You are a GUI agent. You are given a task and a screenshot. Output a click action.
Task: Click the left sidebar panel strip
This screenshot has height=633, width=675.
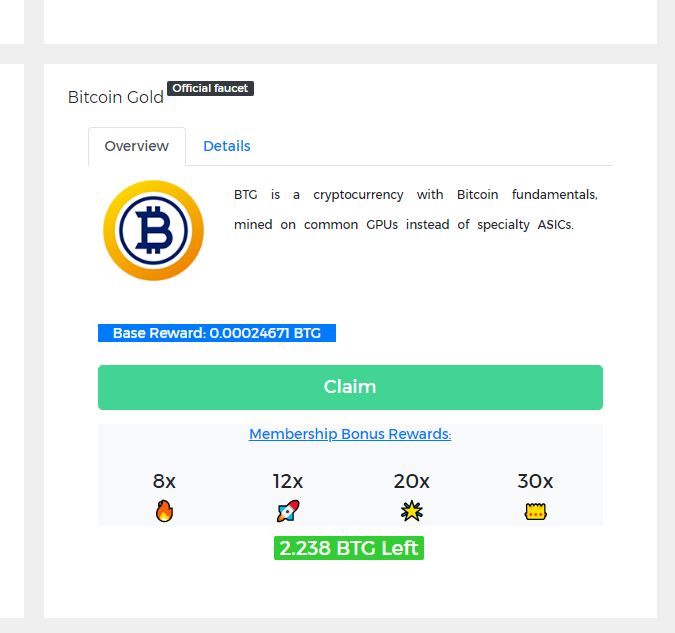coord(12,340)
